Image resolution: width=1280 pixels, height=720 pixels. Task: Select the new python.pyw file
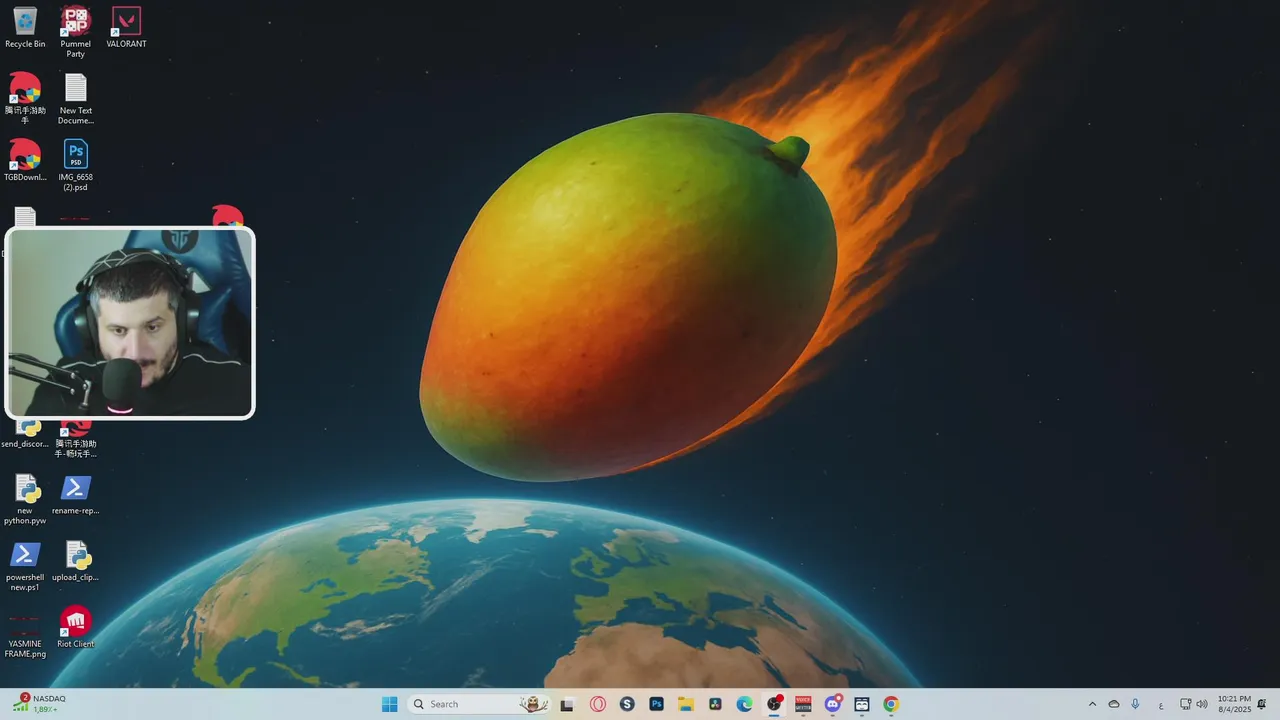25,498
